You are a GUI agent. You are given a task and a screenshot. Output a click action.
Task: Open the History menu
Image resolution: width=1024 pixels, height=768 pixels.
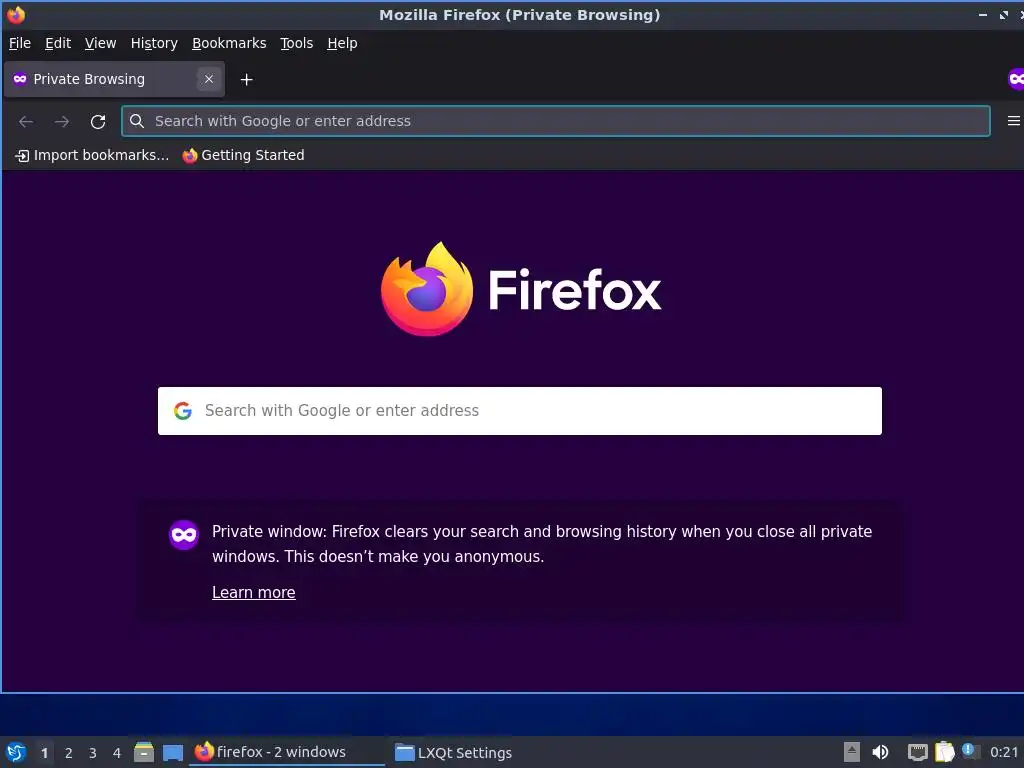tap(154, 43)
